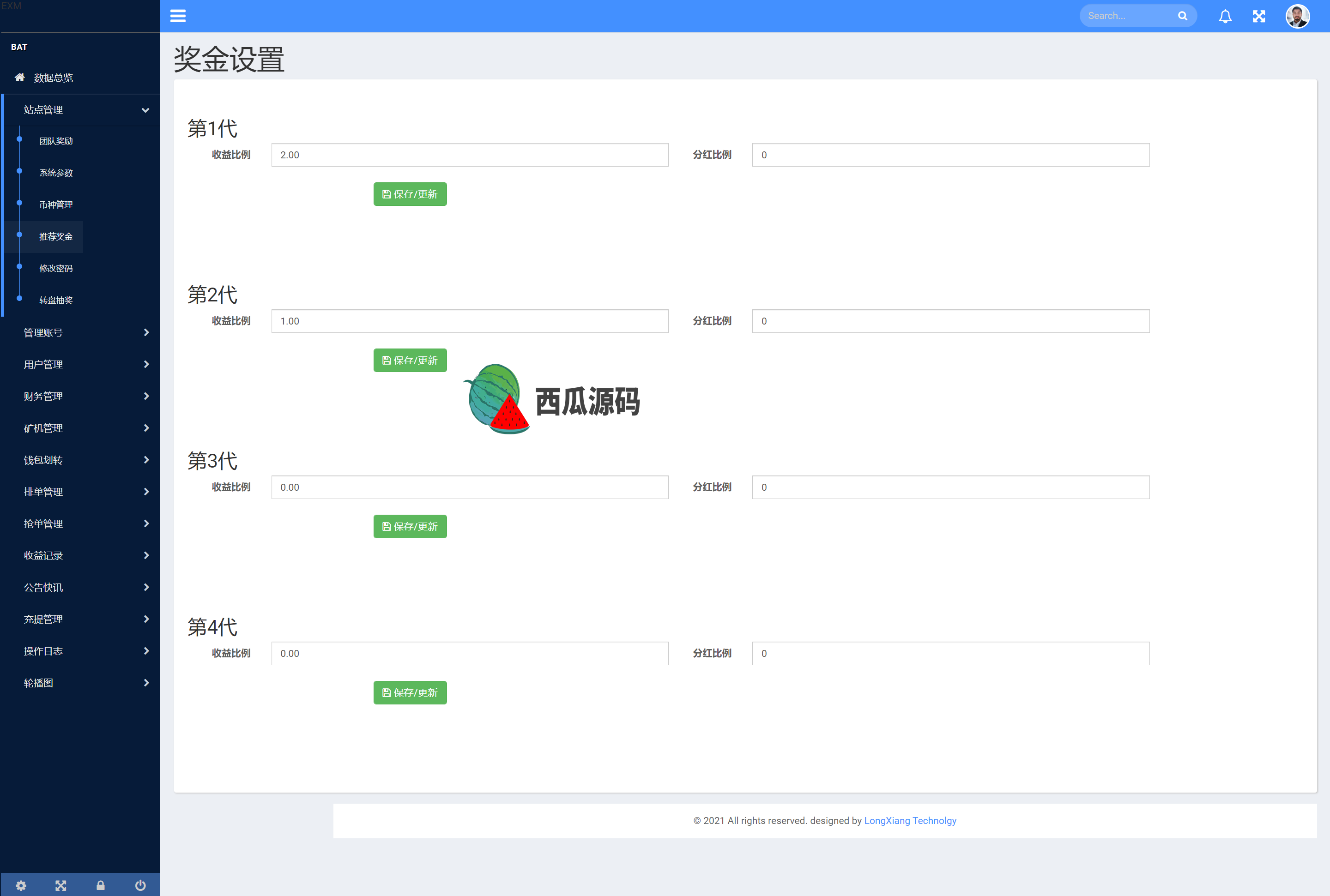
Task: Expand the 管理账号 menu
Action: 82,332
